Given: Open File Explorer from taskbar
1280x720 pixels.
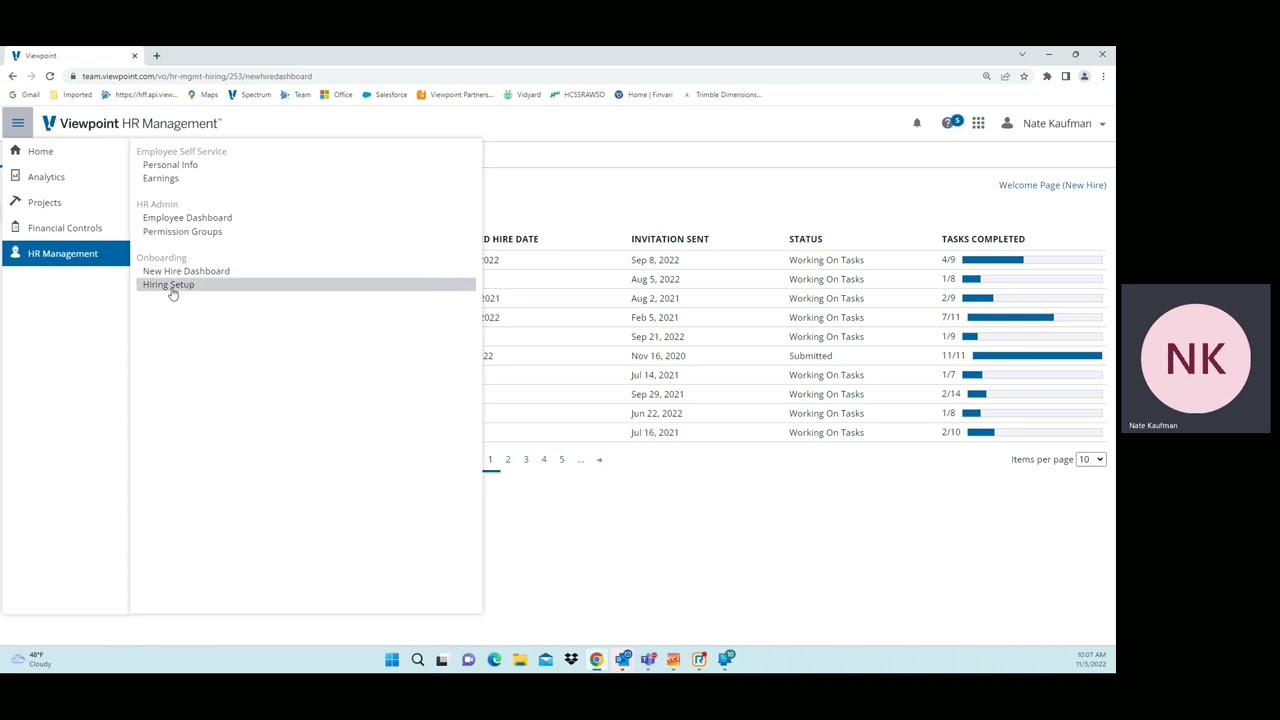Looking at the screenshot, I should point(520,660).
